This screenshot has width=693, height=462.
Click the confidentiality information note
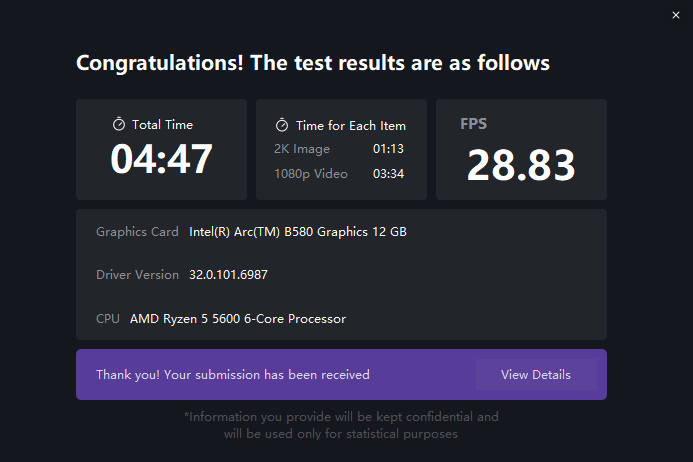click(341, 425)
